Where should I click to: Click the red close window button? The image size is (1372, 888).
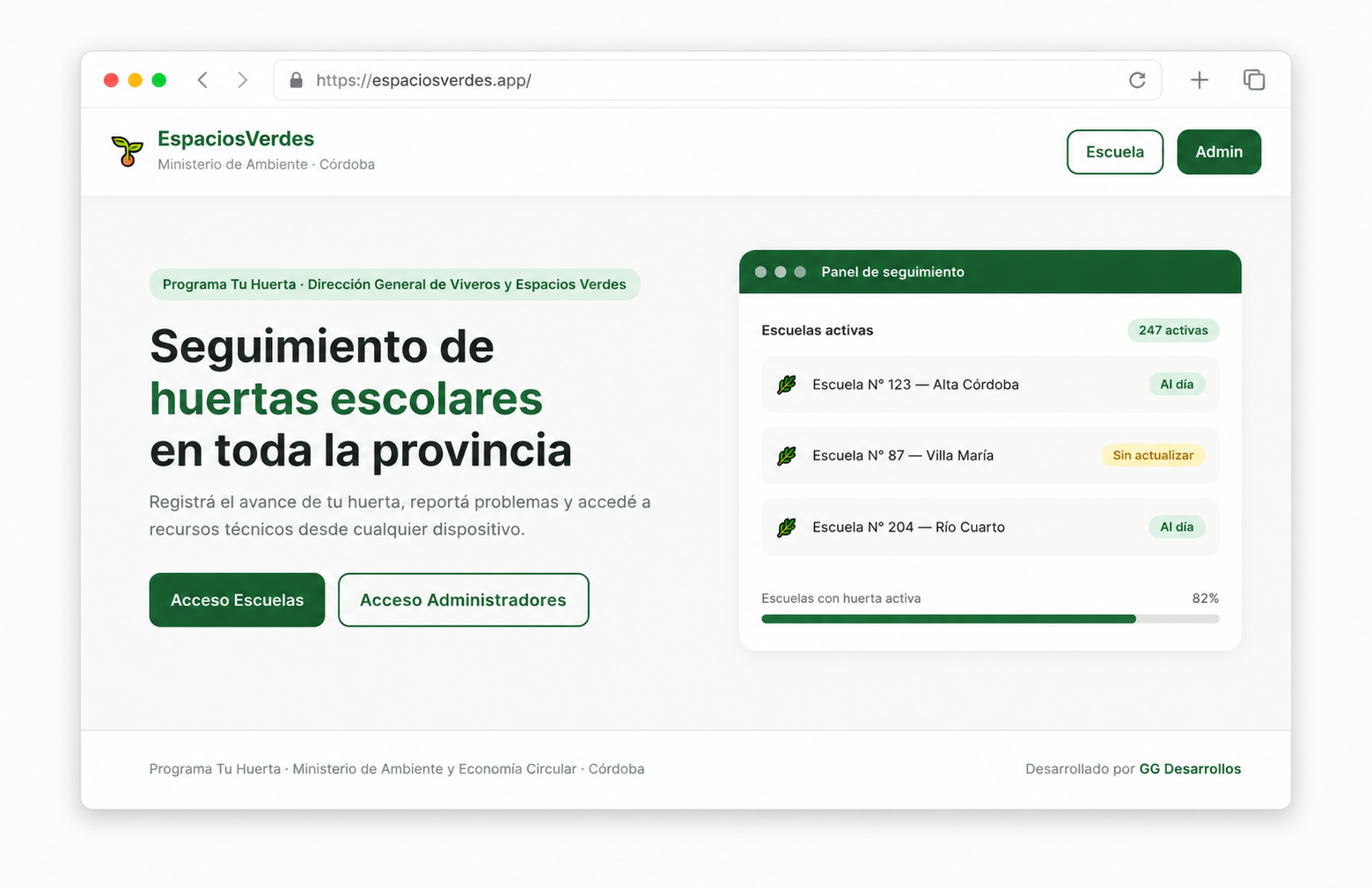click(x=111, y=80)
